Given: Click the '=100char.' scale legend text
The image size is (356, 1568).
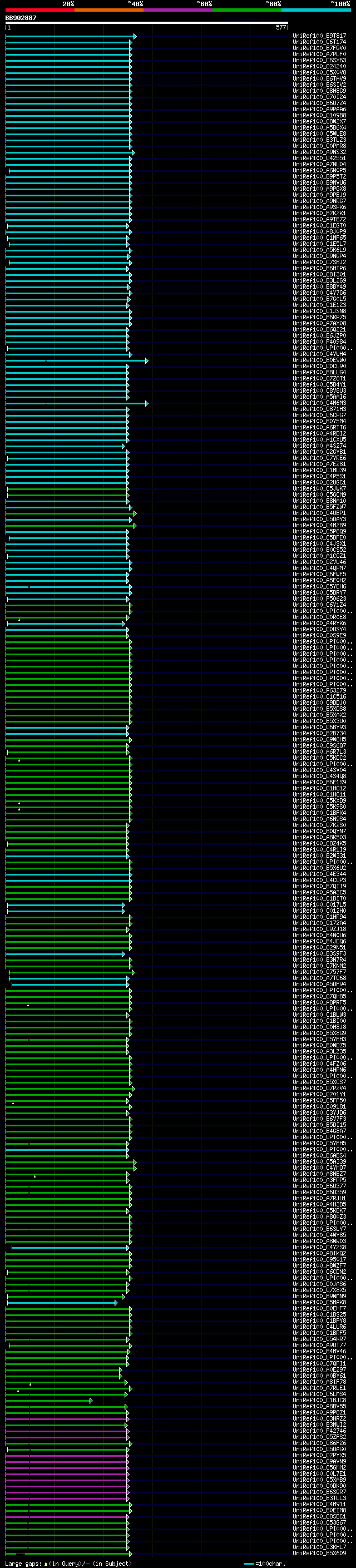Looking at the screenshot, I should coord(270,1563).
